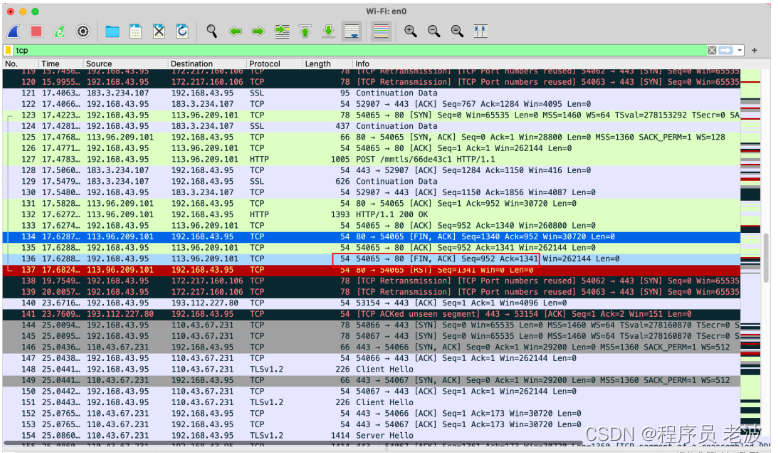Select packet 123 SYN to port 80
Viewport: 778px width, 453px height.
pos(371,115)
